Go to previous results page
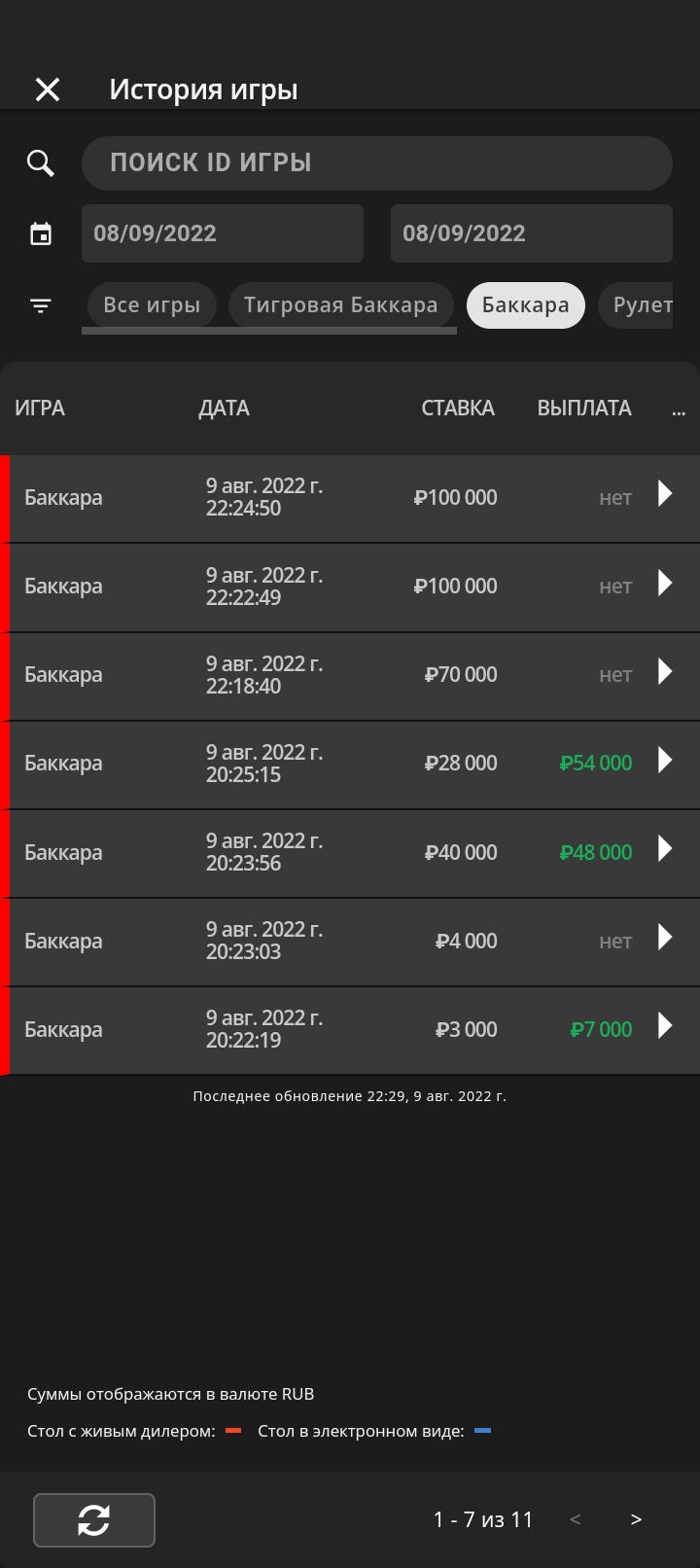700x1568 pixels. tap(576, 1519)
